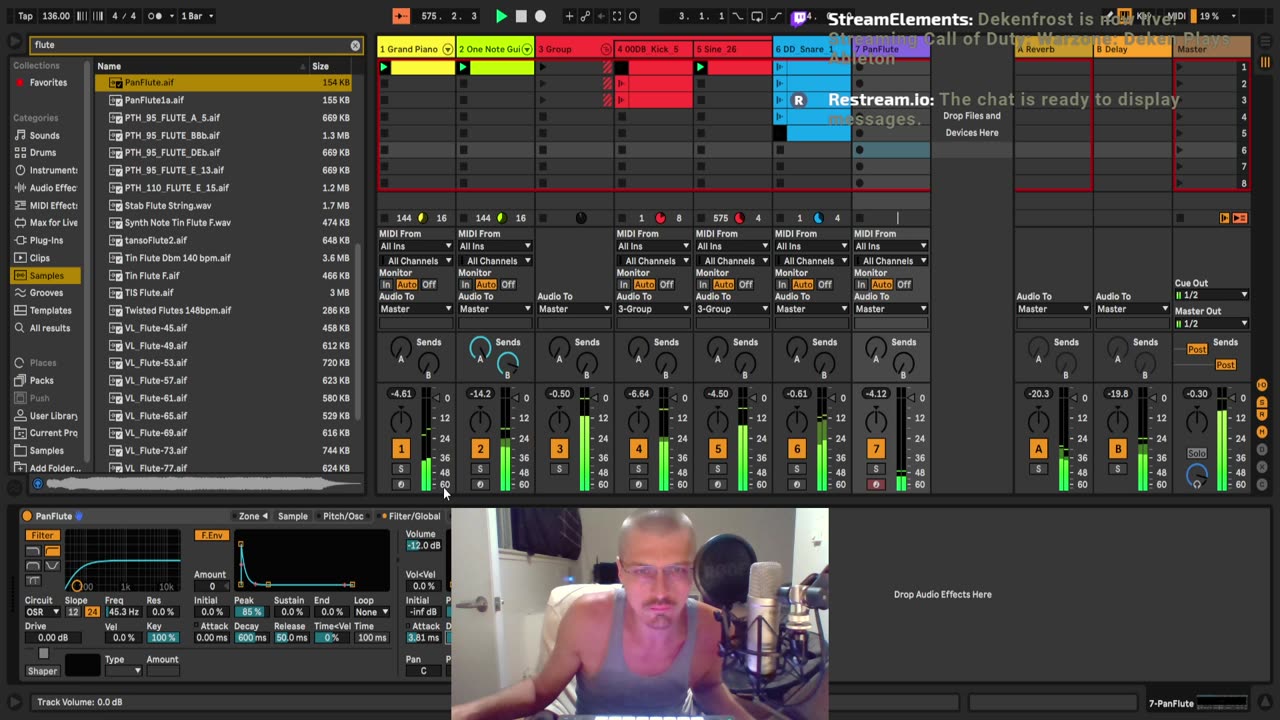Open track 1 MIDI From All Ins dropdown
The height and width of the screenshot is (720, 1280).
pyautogui.click(x=415, y=246)
